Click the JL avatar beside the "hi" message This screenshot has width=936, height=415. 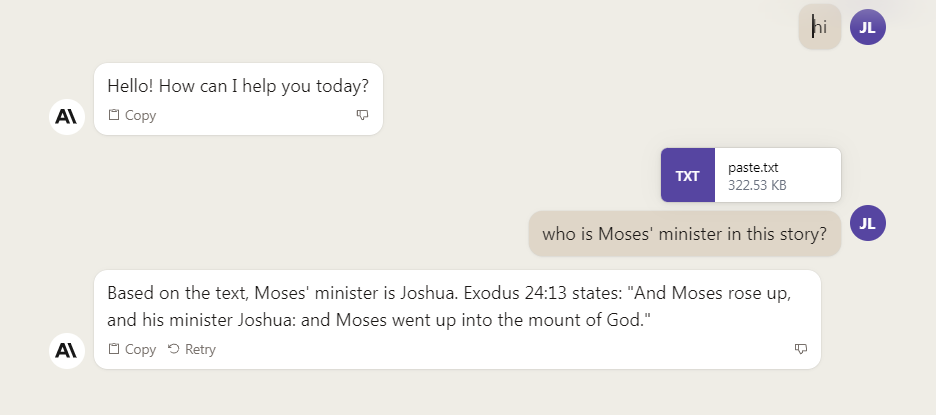867,27
